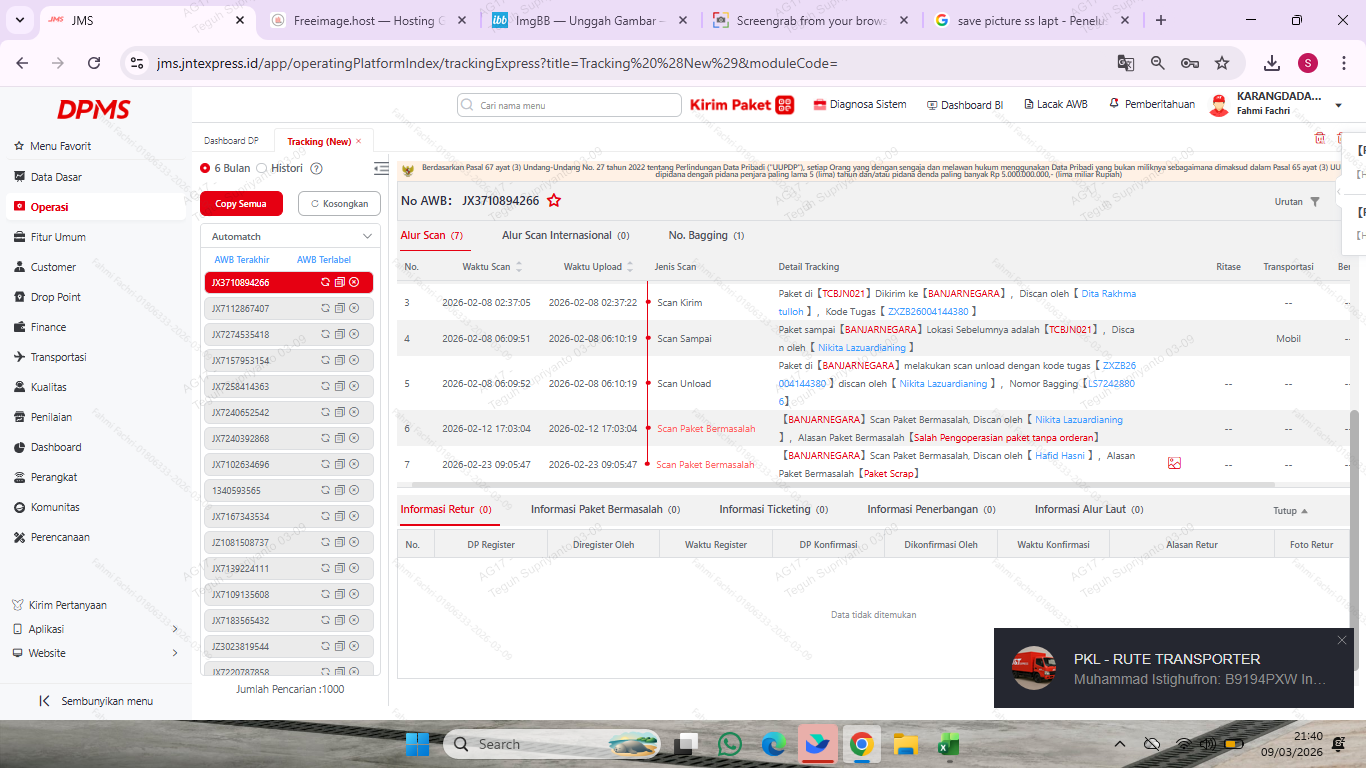1366x768 pixels.
Task: Open task code link ZXZB26004144380 in row 3
Action: (928, 312)
